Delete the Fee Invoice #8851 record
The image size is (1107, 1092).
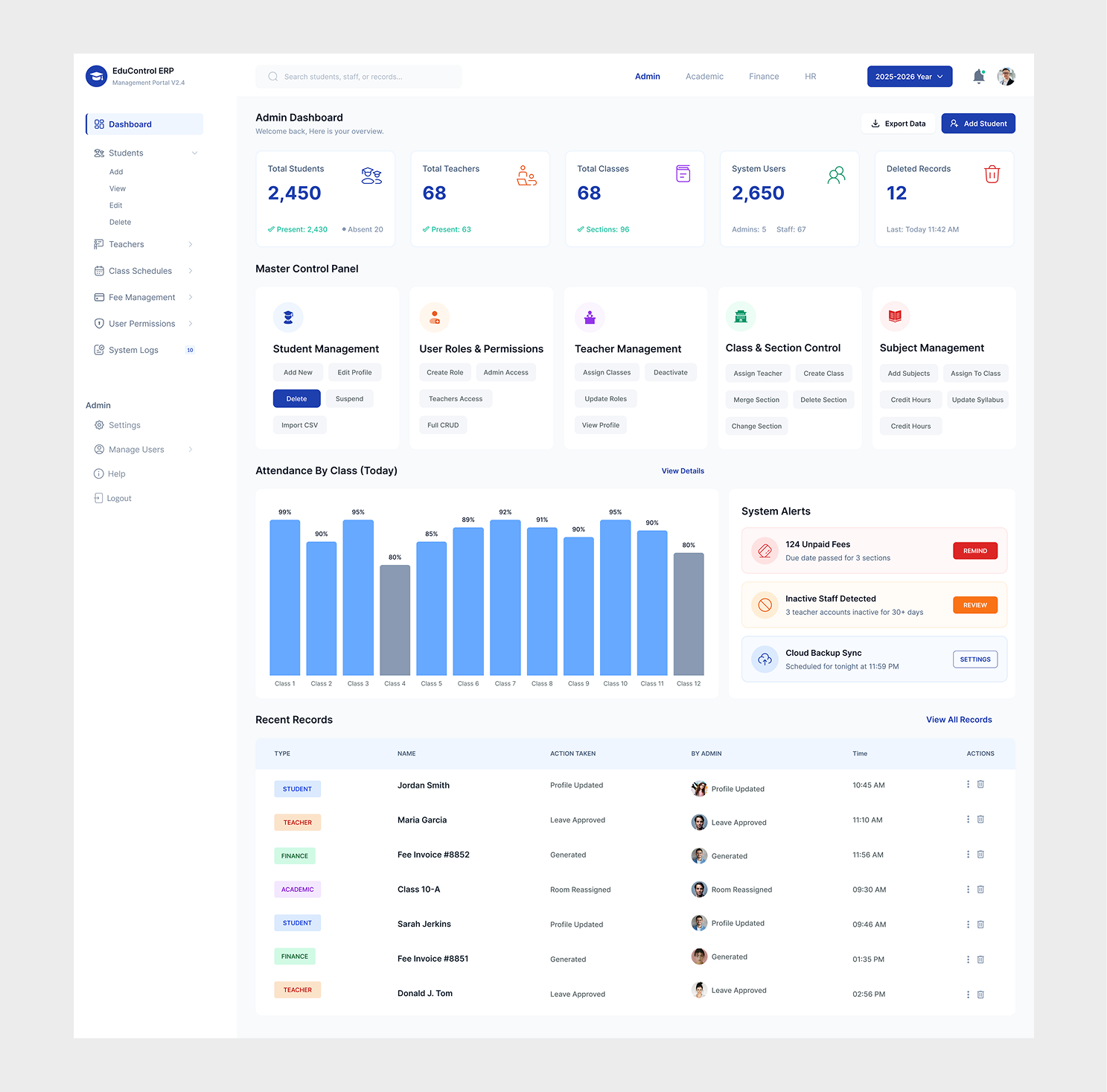coord(980,959)
